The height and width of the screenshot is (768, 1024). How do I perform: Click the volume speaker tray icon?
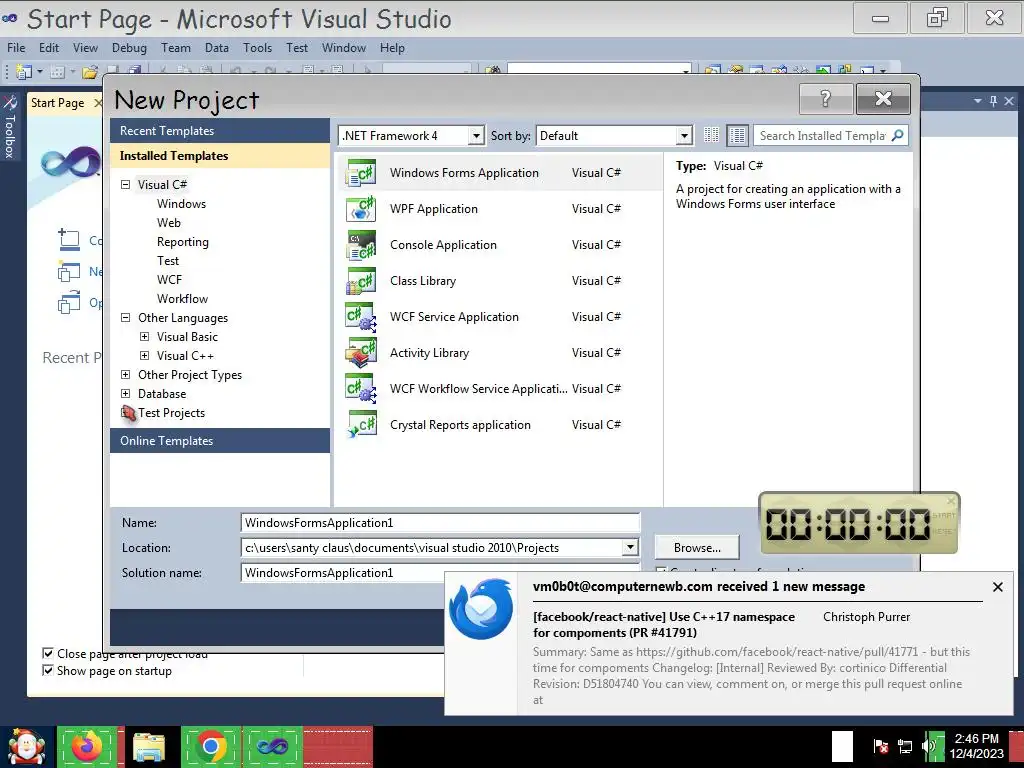click(x=927, y=746)
